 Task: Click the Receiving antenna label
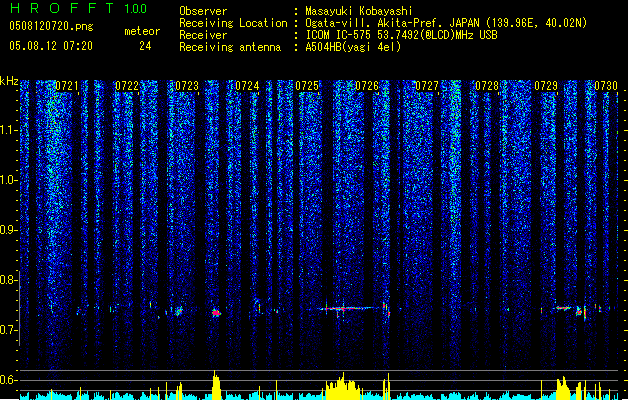(x=230, y=47)
